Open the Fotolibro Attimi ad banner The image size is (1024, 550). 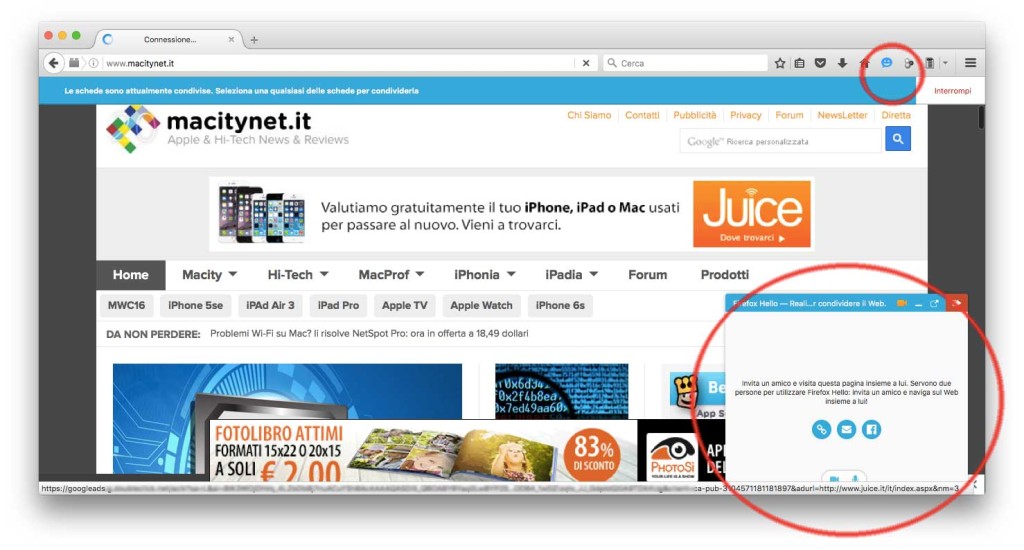(x=423, y=451)
